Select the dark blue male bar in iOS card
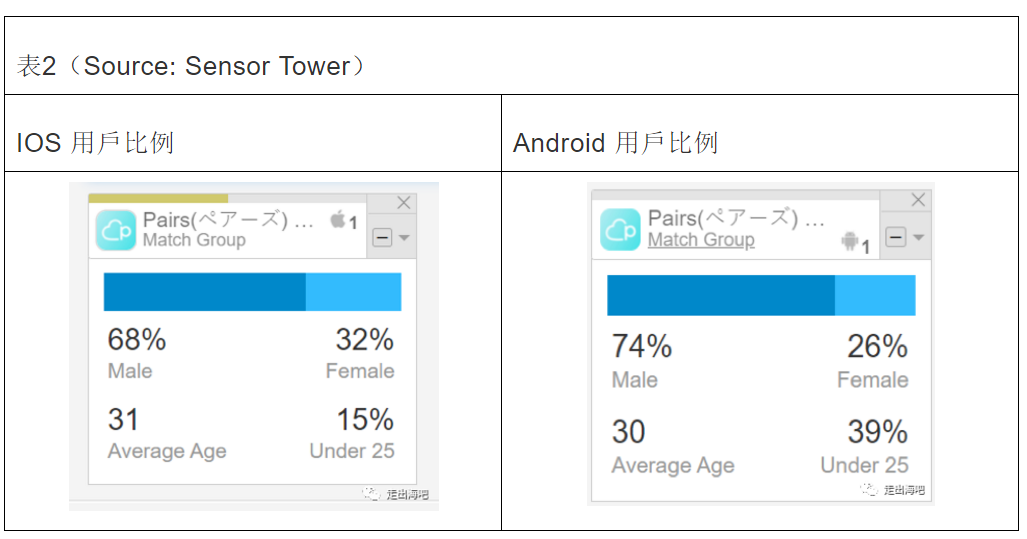The height and width of the screenshot is (539, 1027). (204, 292)
